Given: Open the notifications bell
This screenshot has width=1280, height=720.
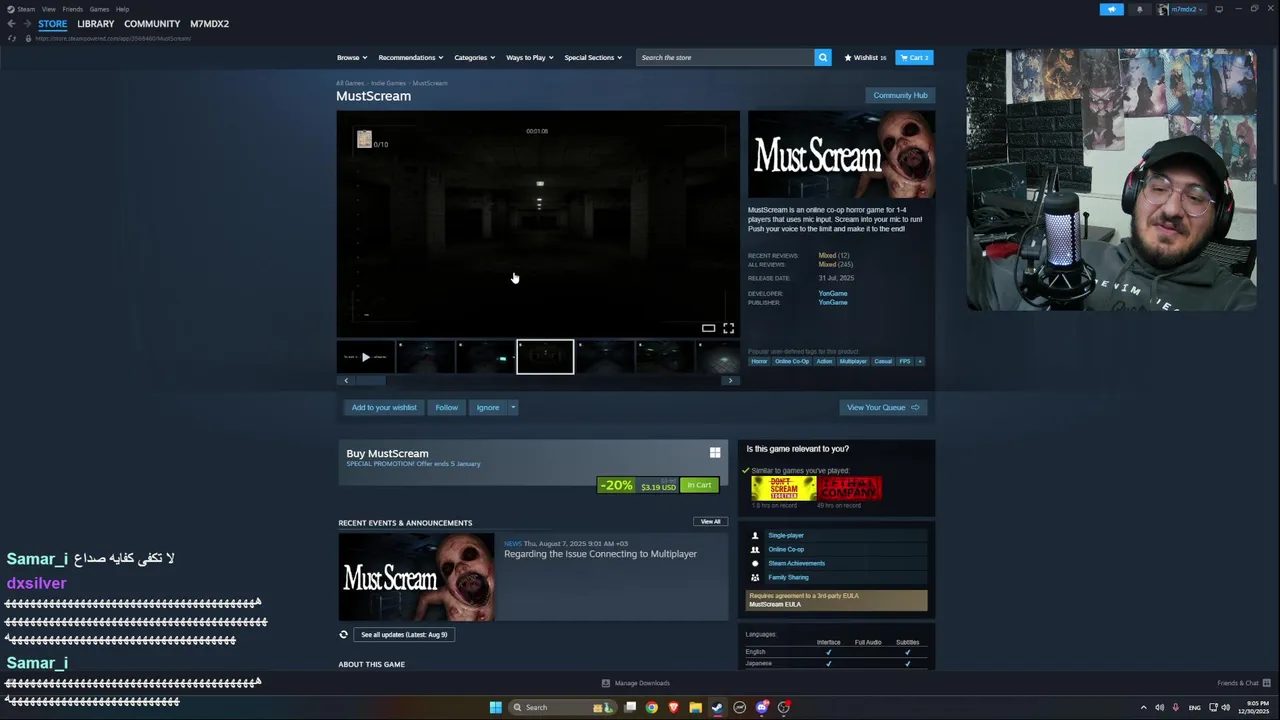Looking at the screenshot, I should [1139, 9].
